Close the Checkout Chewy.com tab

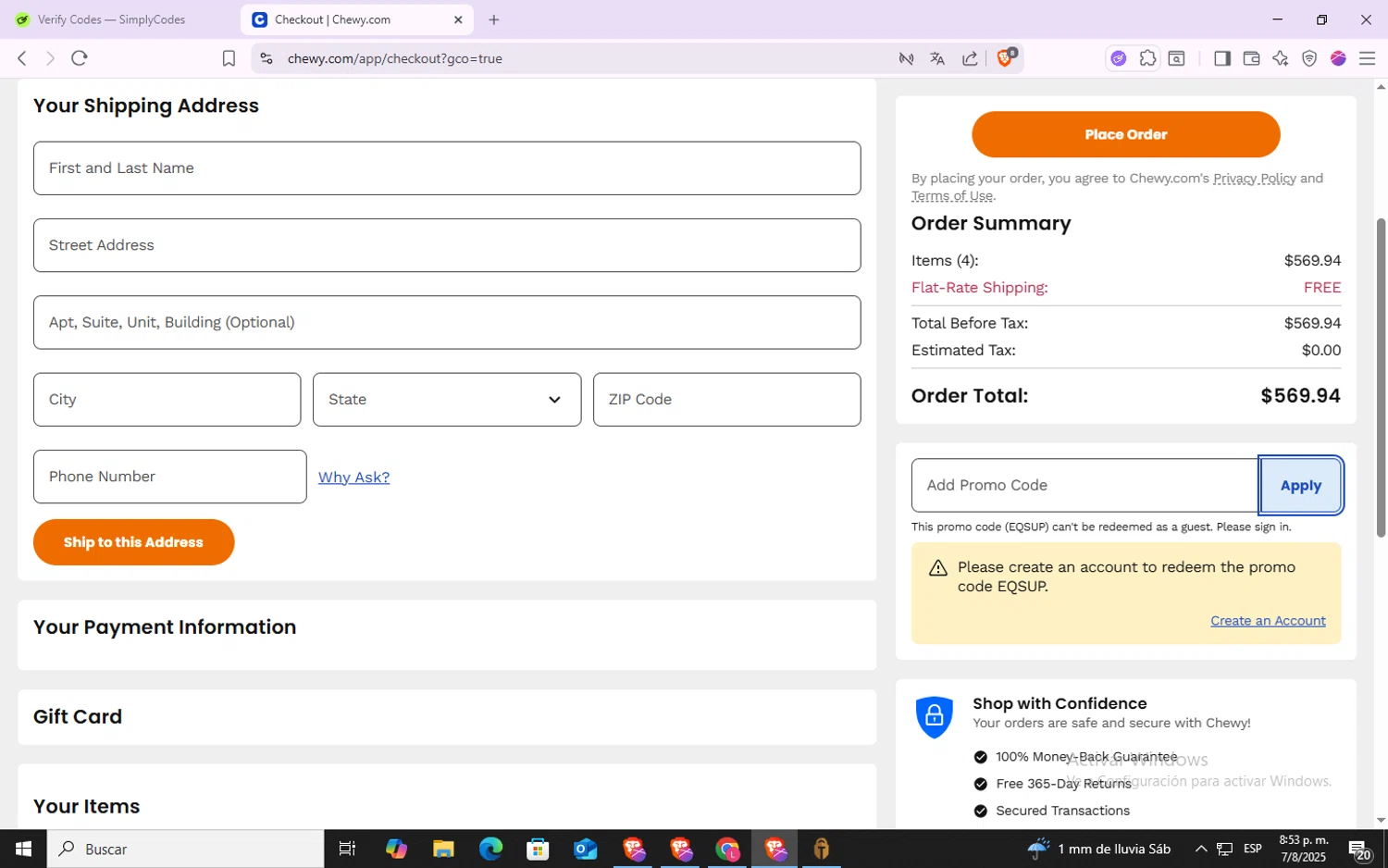point(458,19)
